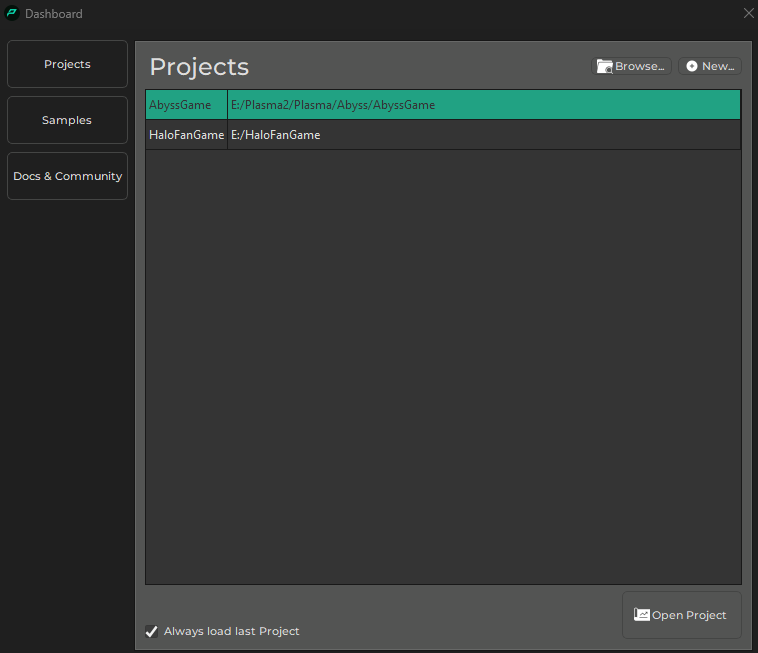Click the icon on the Open Project button
This screenshot has height=653, width=758.
coord(642,615)
